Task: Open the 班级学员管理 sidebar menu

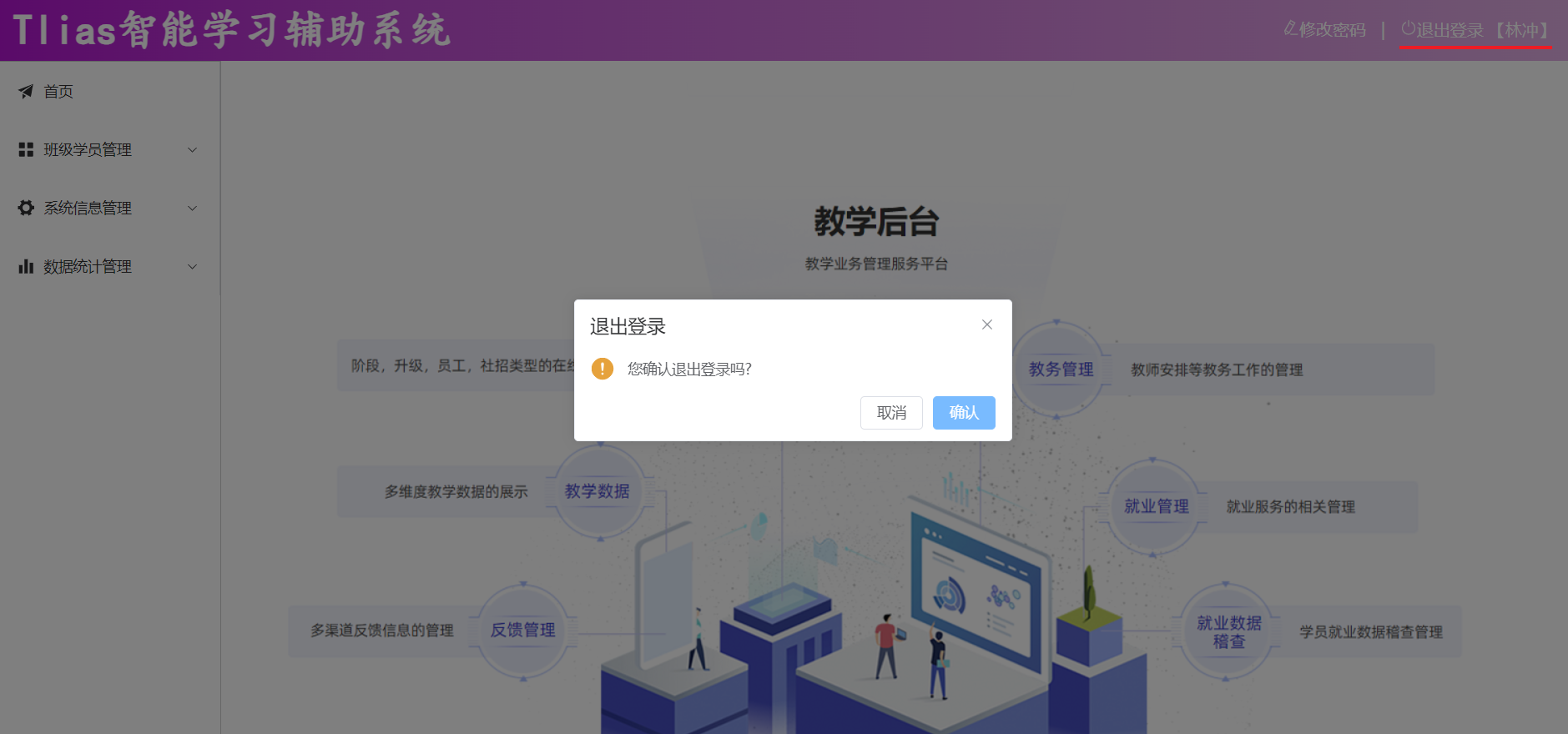Action: pyautogui.click(x=110, y=150)
